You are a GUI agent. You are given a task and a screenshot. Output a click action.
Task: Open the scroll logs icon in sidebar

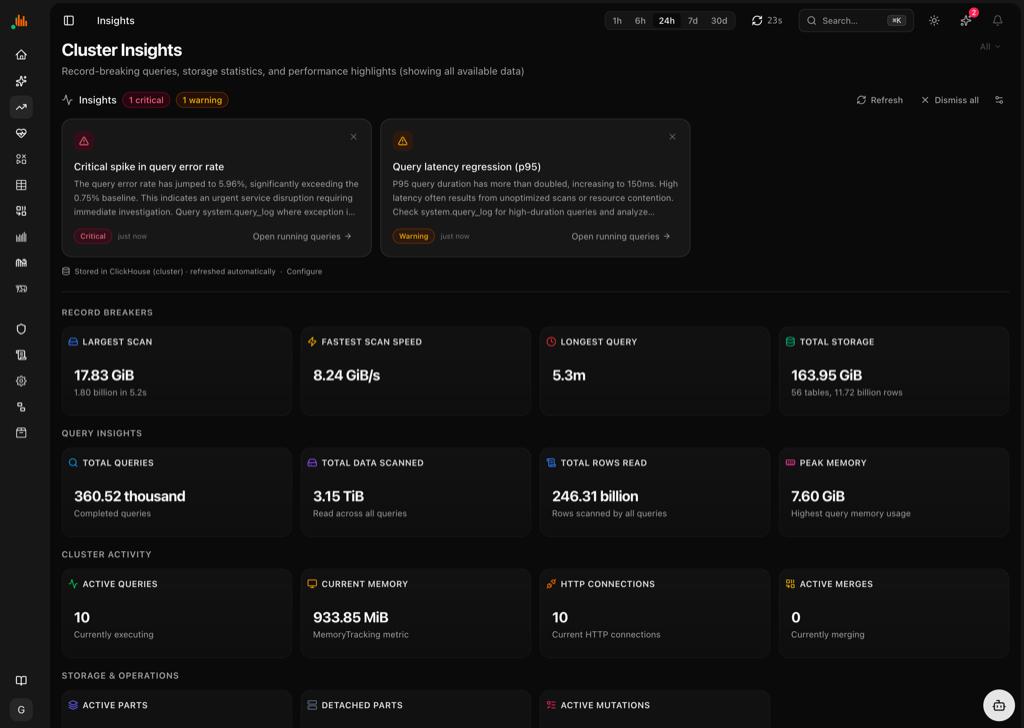click(x=21, y=355)
